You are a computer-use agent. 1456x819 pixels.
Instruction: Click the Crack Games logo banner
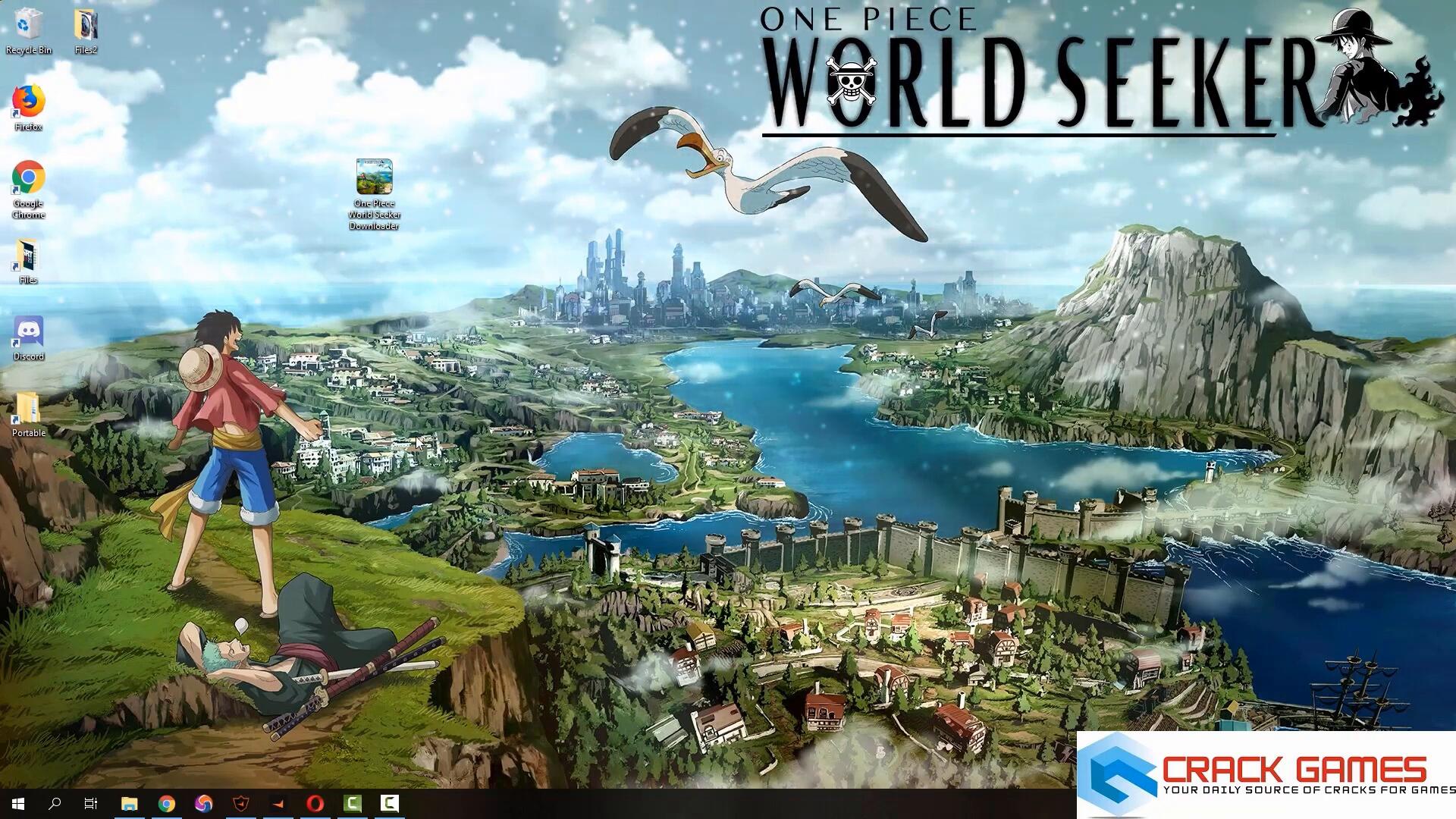pos(1265,775)
